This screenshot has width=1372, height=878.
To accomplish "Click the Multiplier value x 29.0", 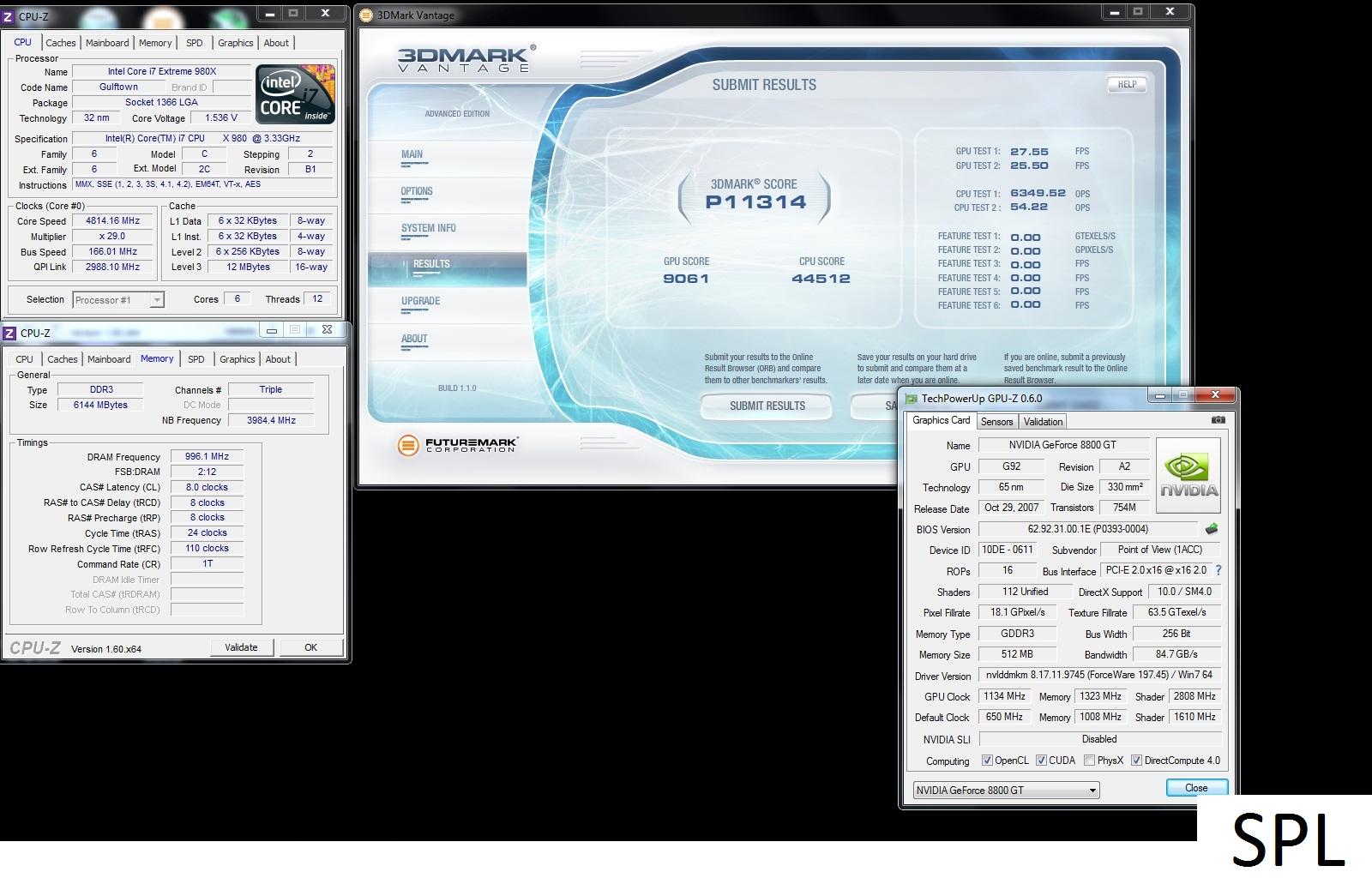I will [x=112, y=237].
